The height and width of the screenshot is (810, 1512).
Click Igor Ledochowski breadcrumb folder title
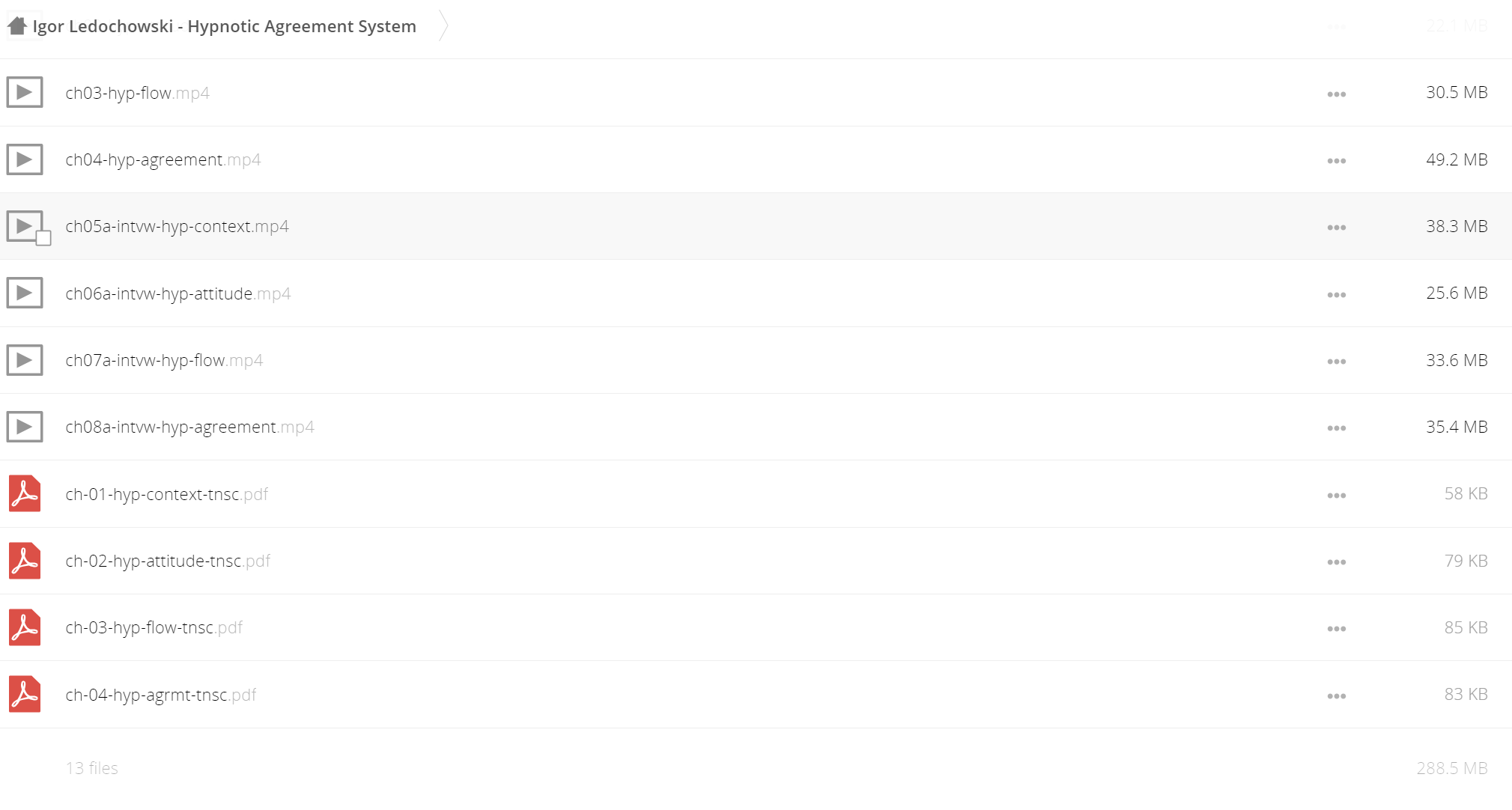coord(225,26)
